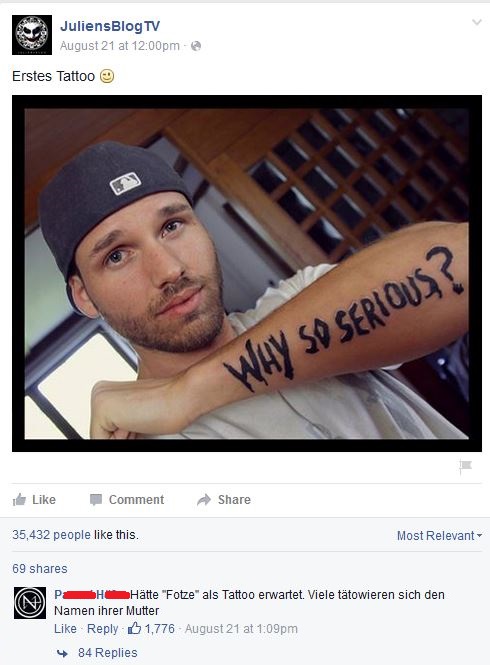Click the Share arrow icon
The height and width of the screenshot is (665, 490).
click(204, 500)
